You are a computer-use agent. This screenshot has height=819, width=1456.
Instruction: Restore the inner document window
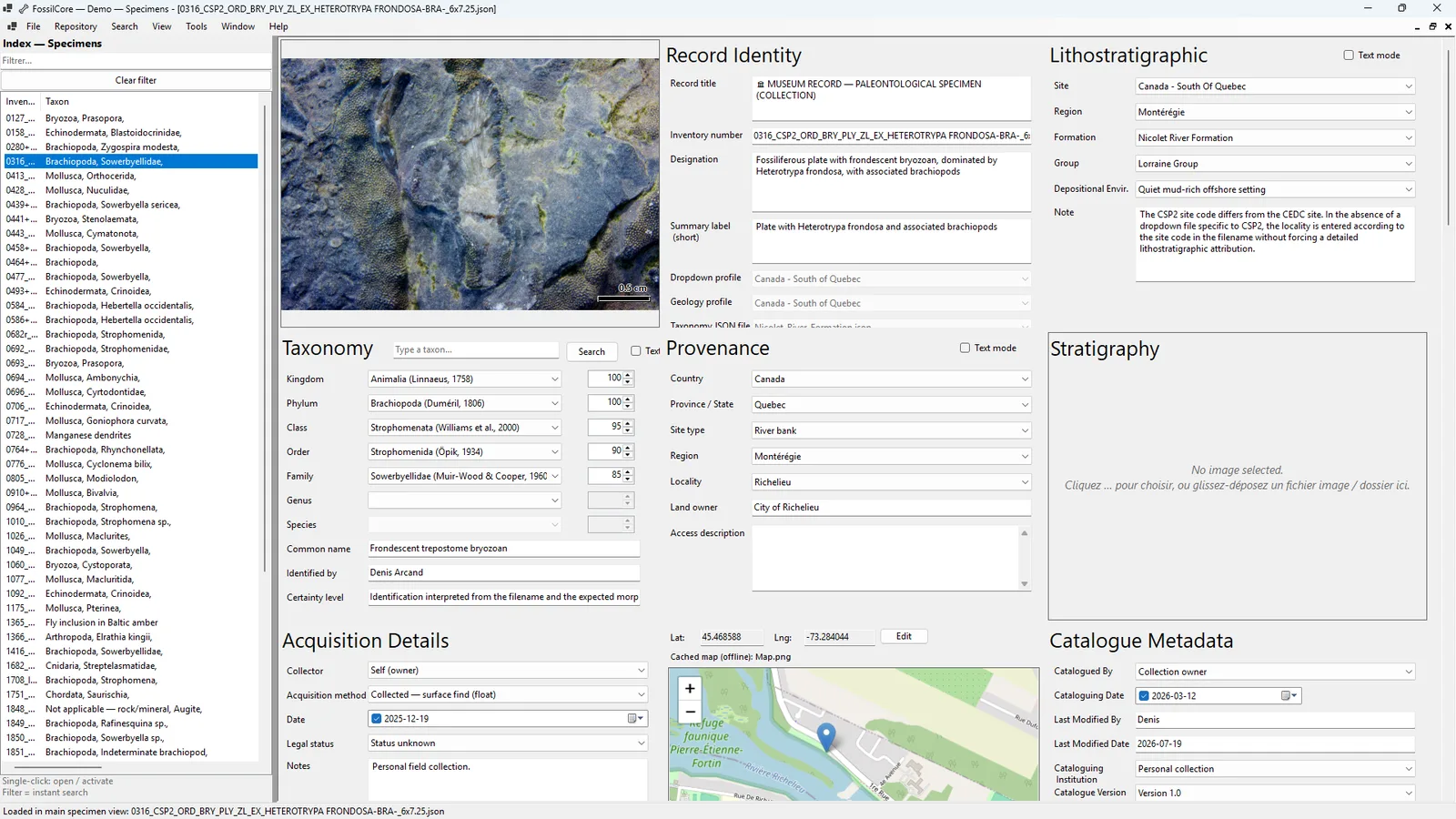(x=1432, y=26)
